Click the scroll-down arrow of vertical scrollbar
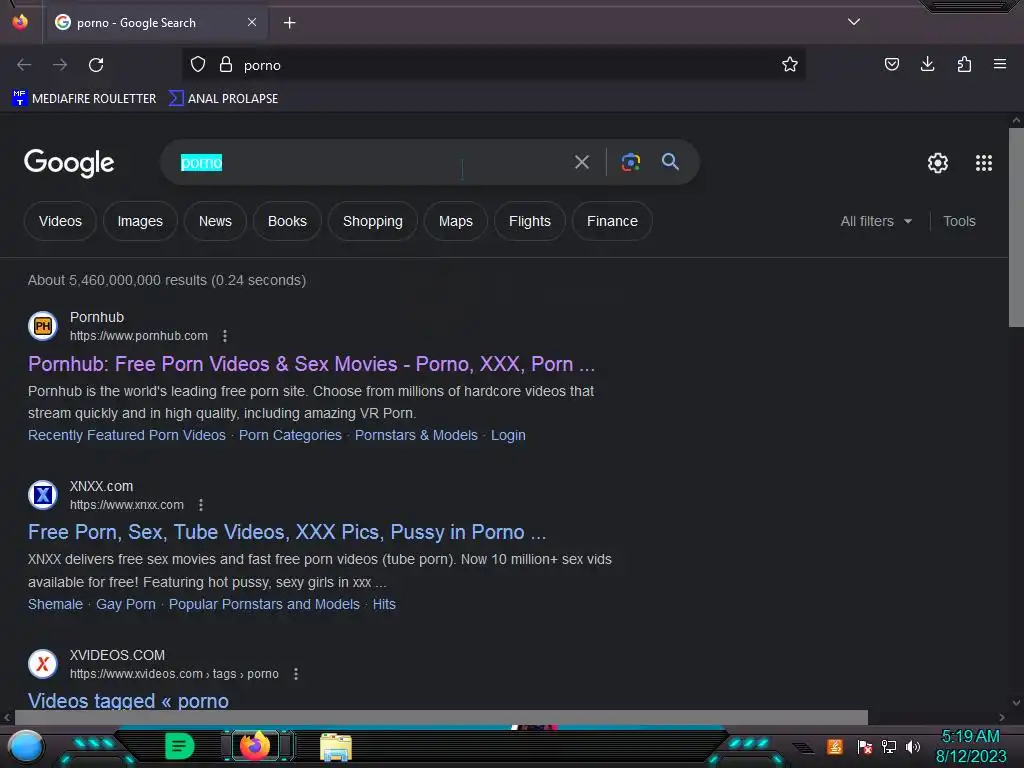Screen dimensions: 1024x768 (x=1016, y=703)
